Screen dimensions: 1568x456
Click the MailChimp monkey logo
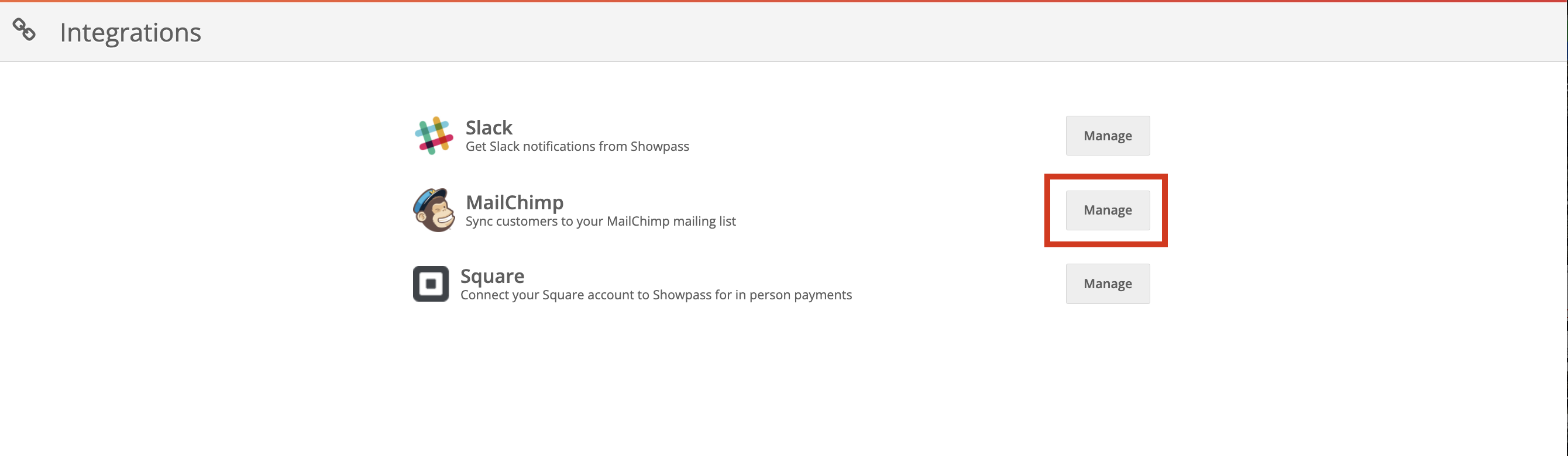(434, 210)
